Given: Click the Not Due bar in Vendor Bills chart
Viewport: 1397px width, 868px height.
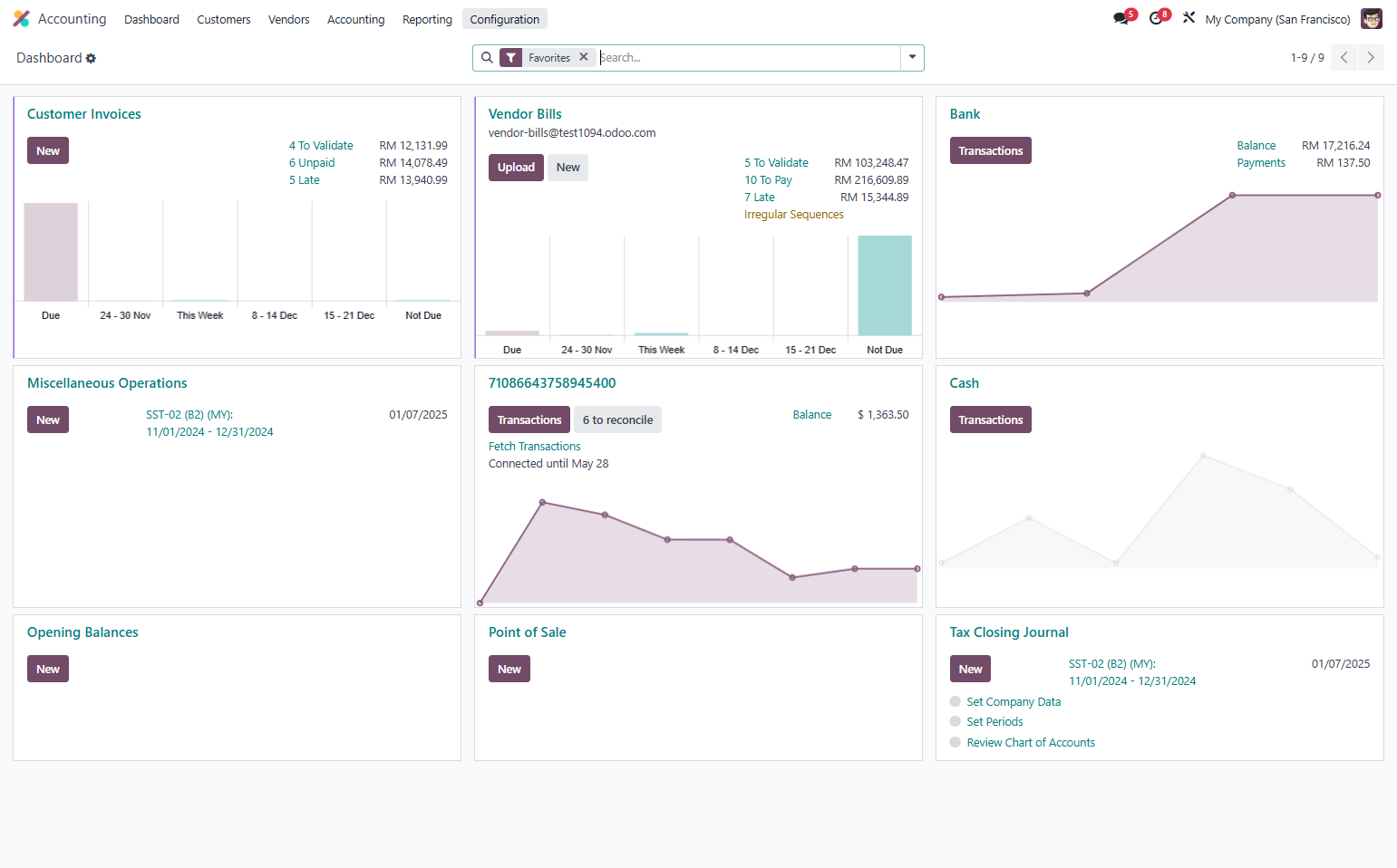Looking at the screenshot, I should [885, 285].
